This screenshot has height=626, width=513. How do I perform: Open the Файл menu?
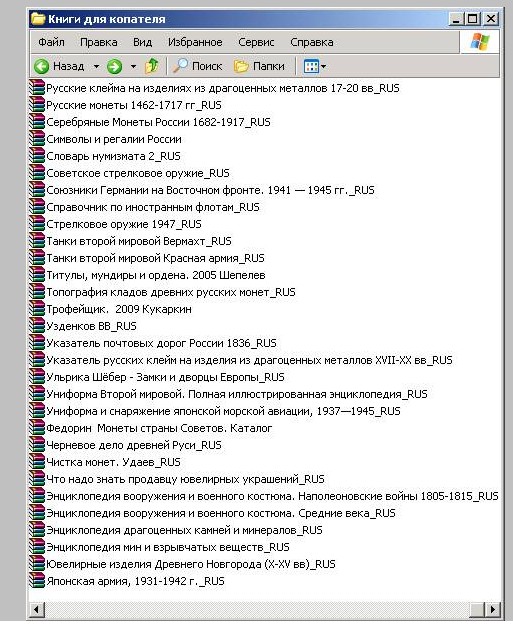[51, 42]
